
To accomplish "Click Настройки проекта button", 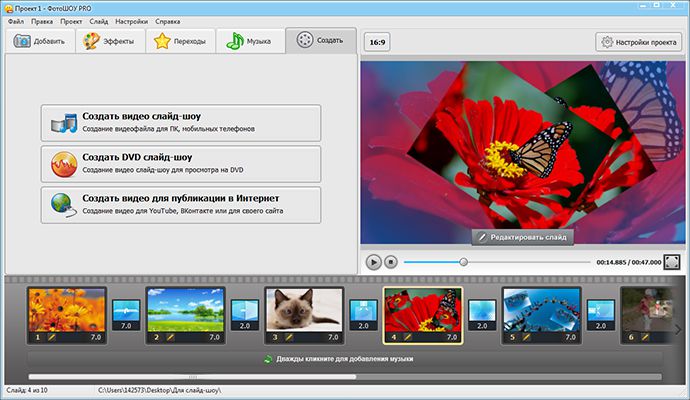I will (x=639, y=42).
